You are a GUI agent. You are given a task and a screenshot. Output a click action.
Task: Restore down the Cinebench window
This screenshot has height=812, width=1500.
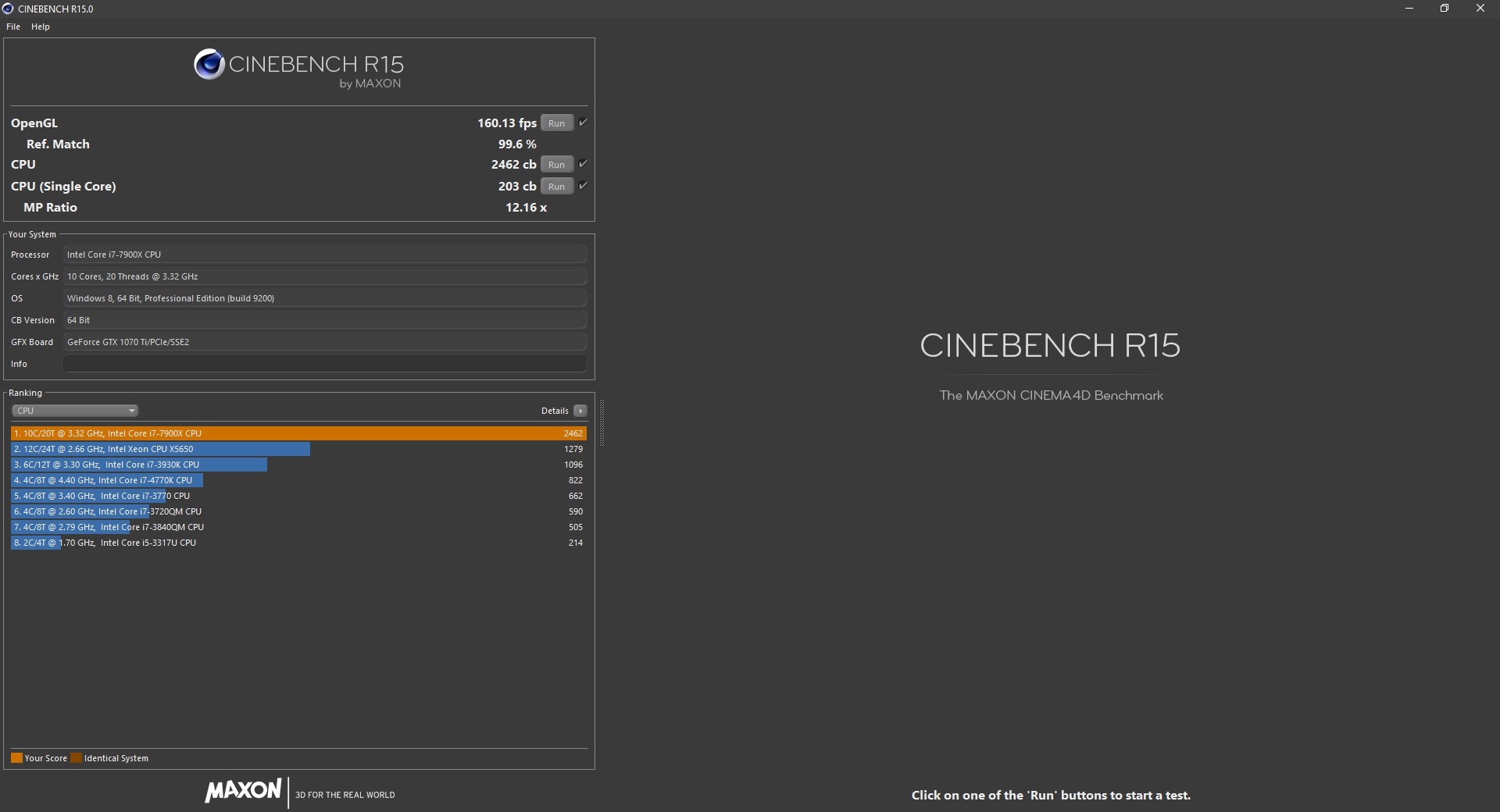click(x=1445, y=9)
